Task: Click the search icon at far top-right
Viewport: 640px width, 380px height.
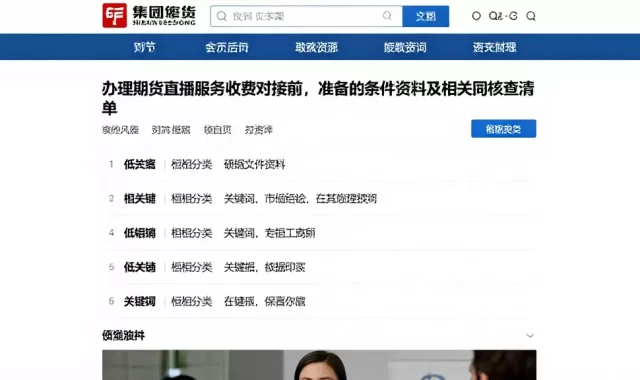Action: (x=531, y=16)
